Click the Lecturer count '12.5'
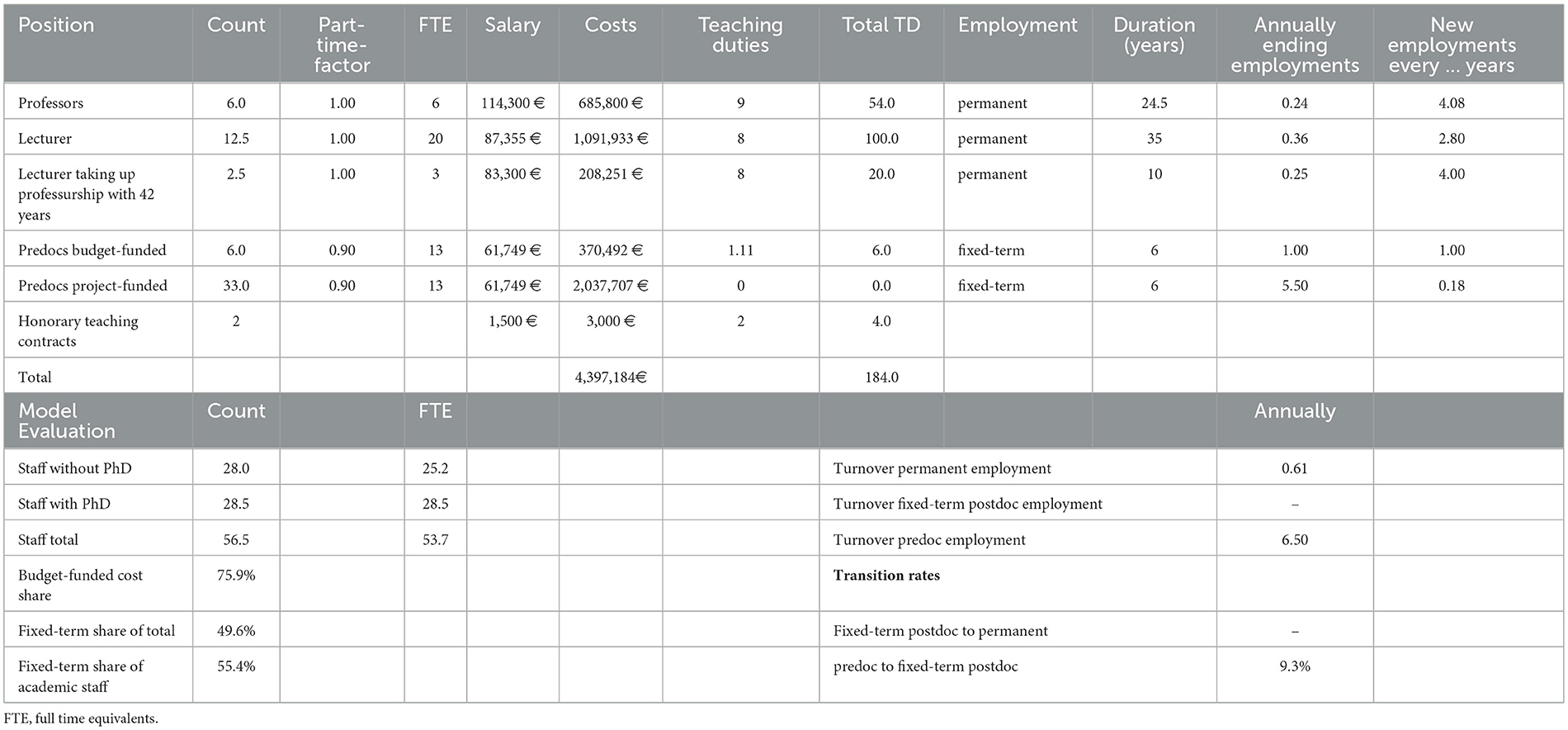 click(236, 139)
